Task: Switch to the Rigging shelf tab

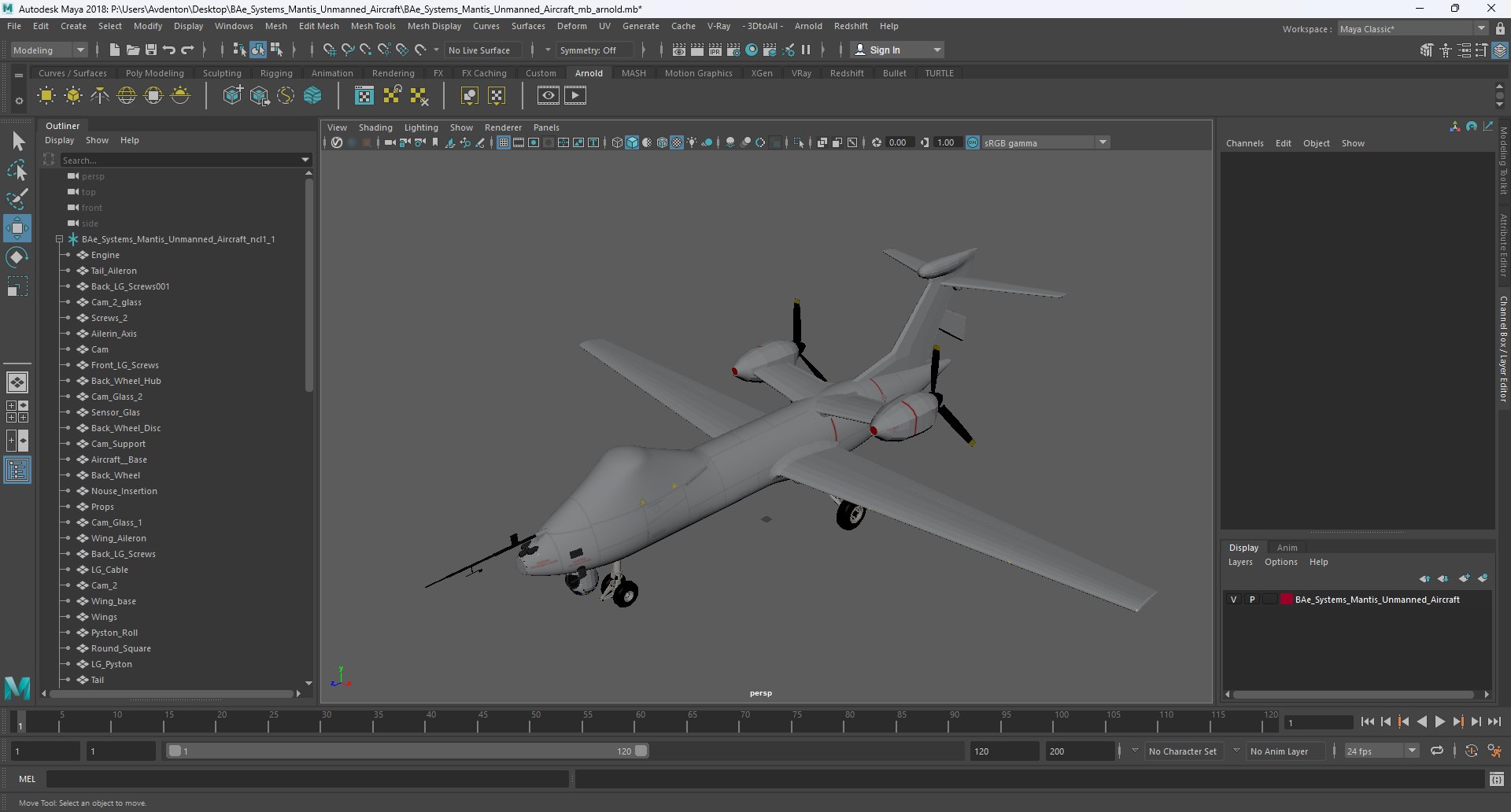Action: (x=276, y=73)
